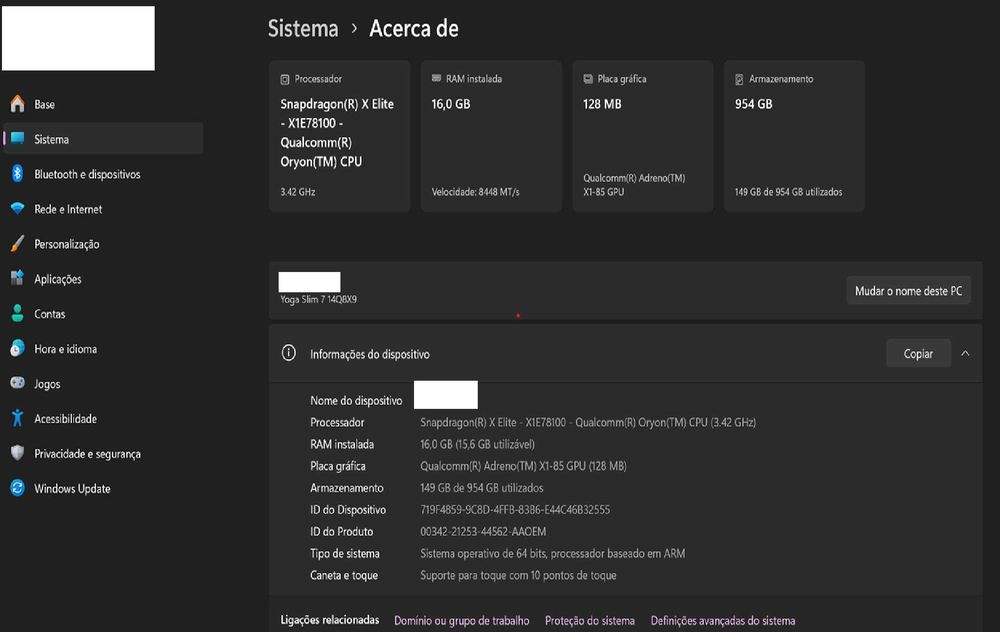Click the Tipo de sistema value 64 bits ARM

click(x=552, y=554)
